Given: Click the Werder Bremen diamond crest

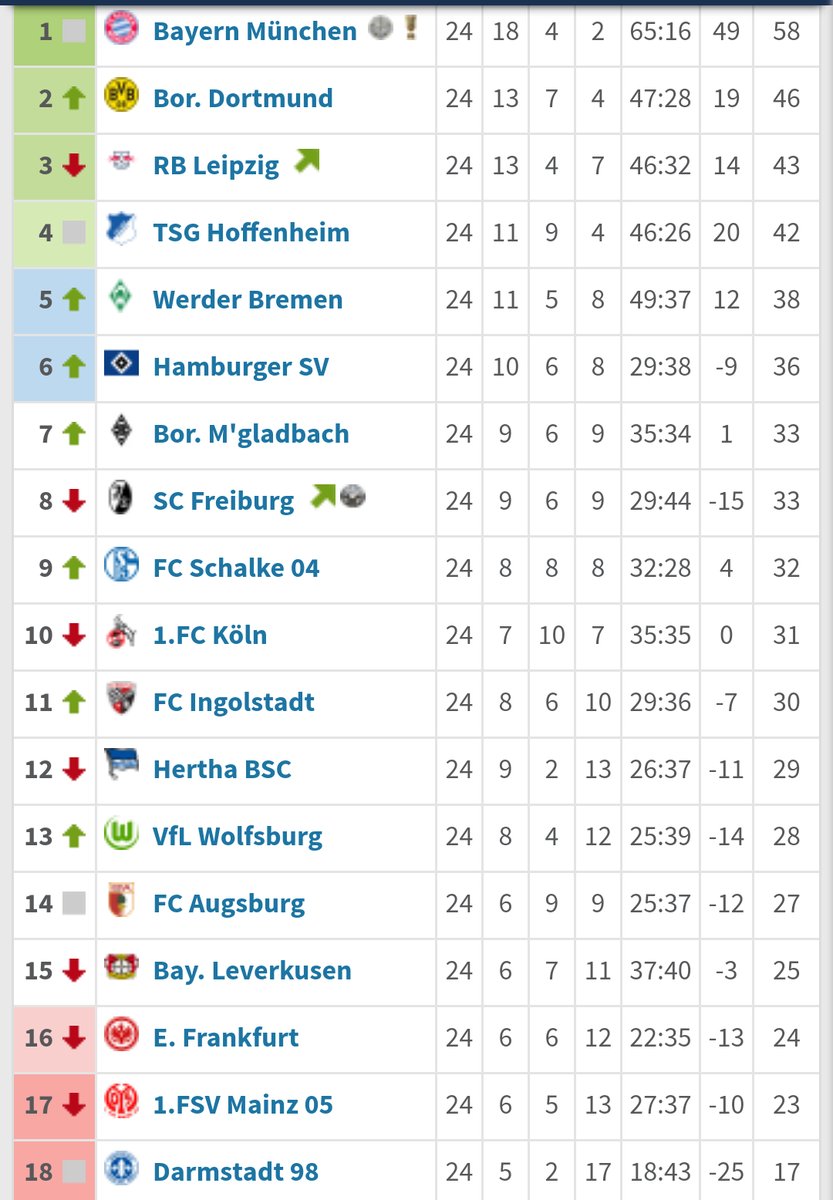Looking at the screenshot, I should click(121, 298).
